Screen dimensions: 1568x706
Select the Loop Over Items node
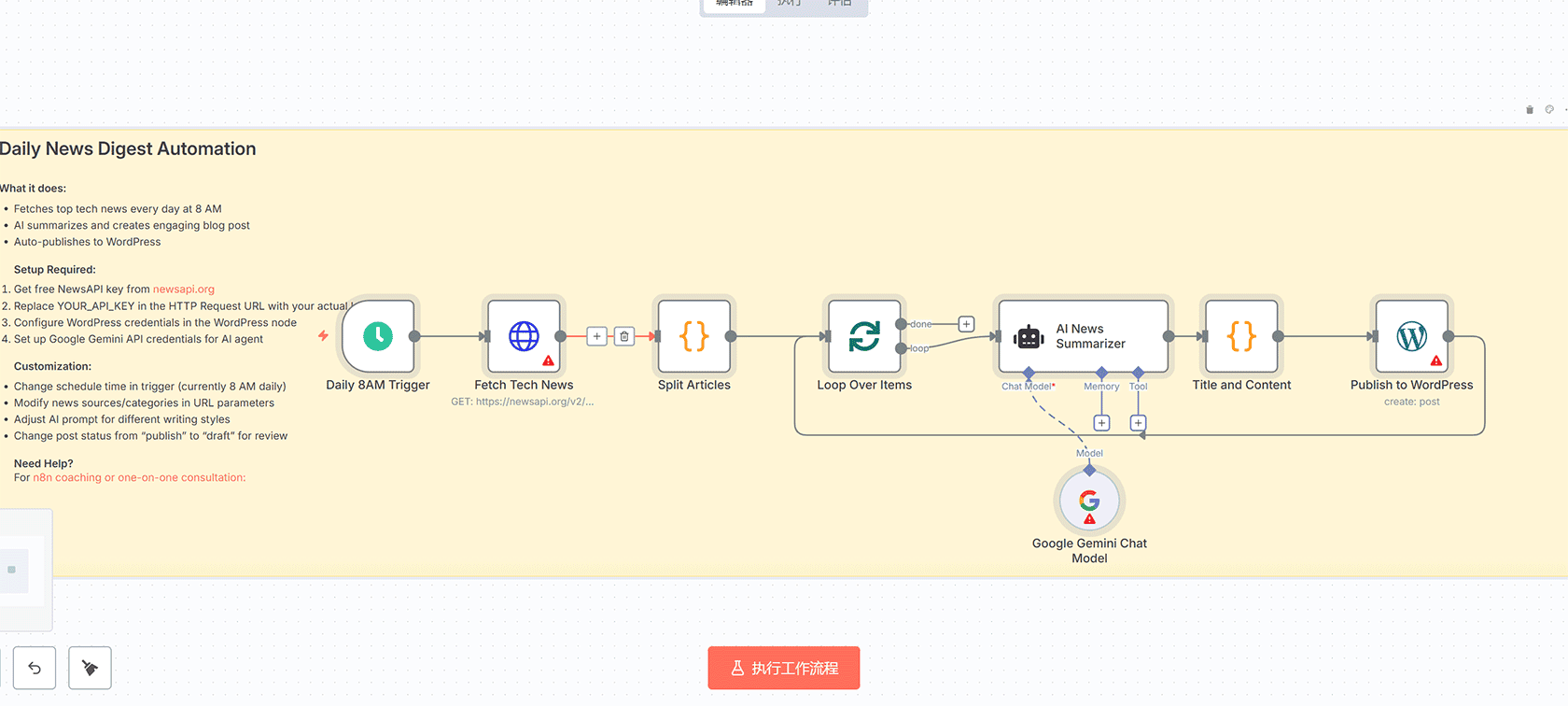click(x=864, y=336)
